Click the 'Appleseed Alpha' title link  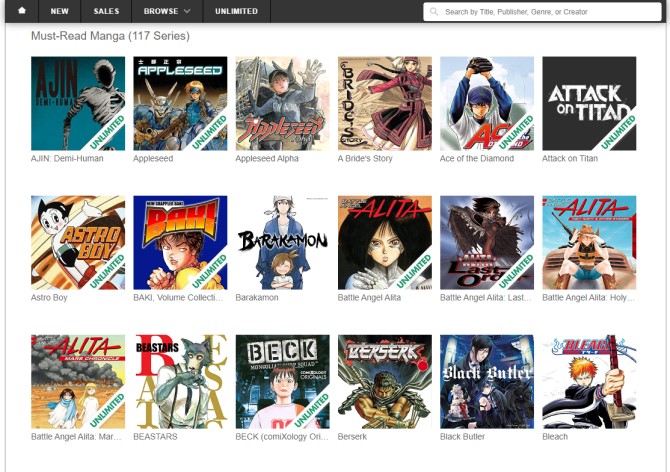point(267,158)
